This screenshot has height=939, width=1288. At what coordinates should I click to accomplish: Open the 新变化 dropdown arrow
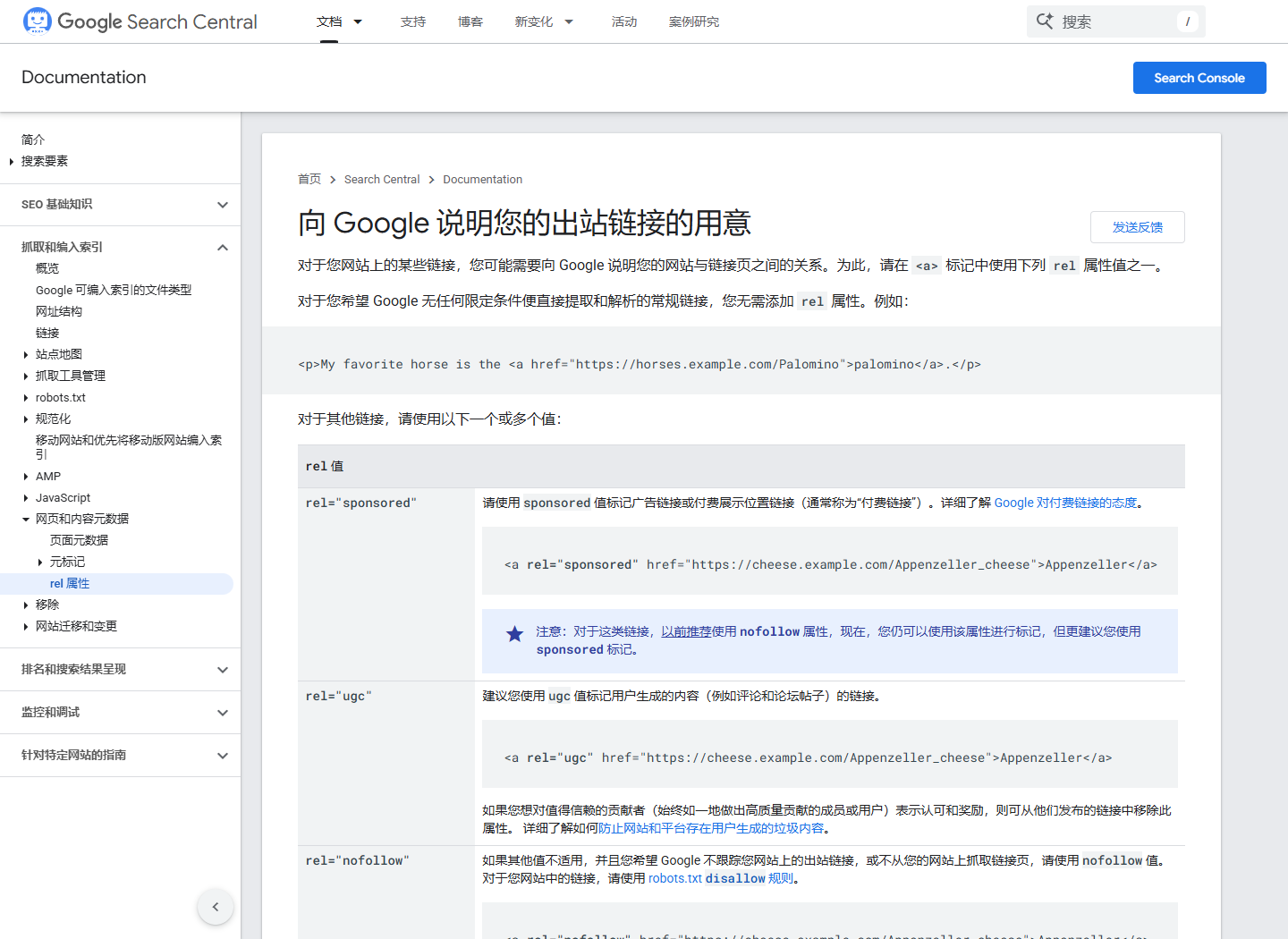pyautogui.click(x=569, y=21)
